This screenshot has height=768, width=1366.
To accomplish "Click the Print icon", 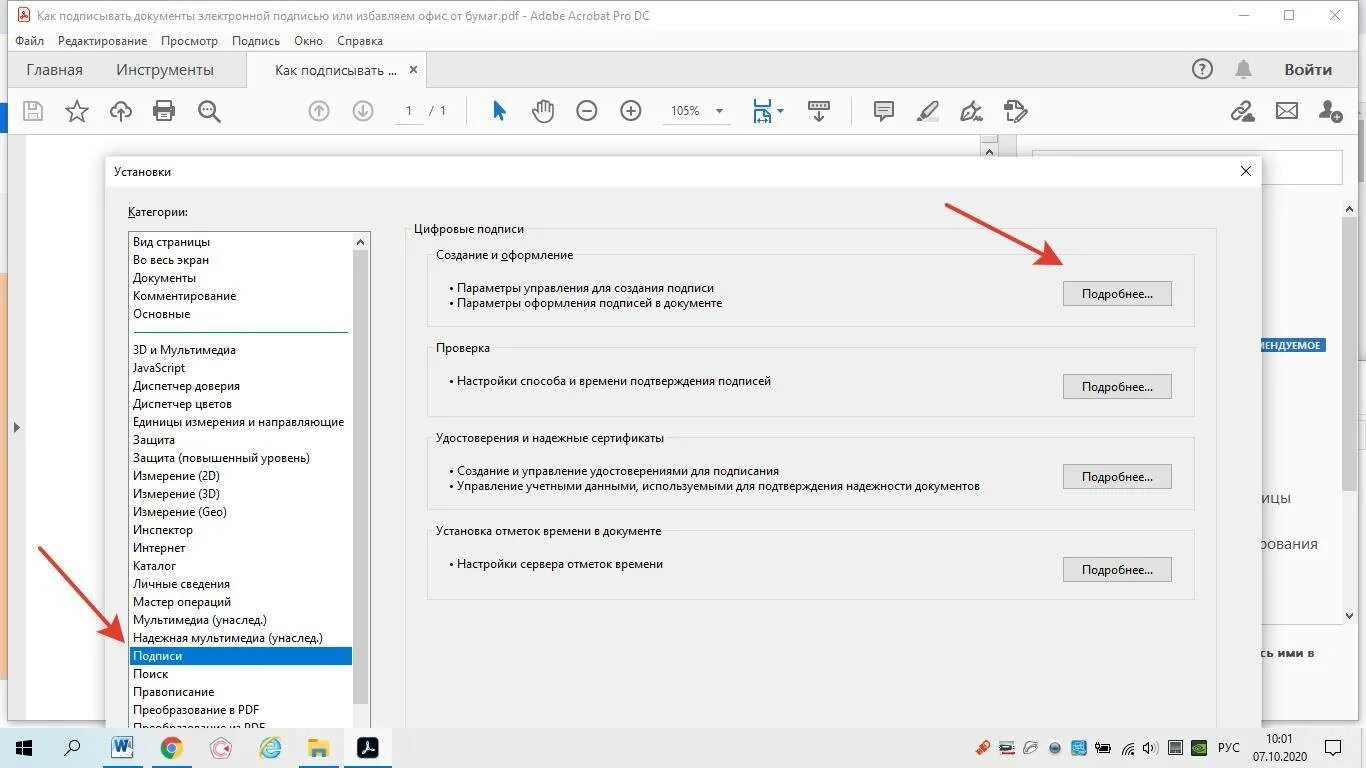I will click(164, 111).
